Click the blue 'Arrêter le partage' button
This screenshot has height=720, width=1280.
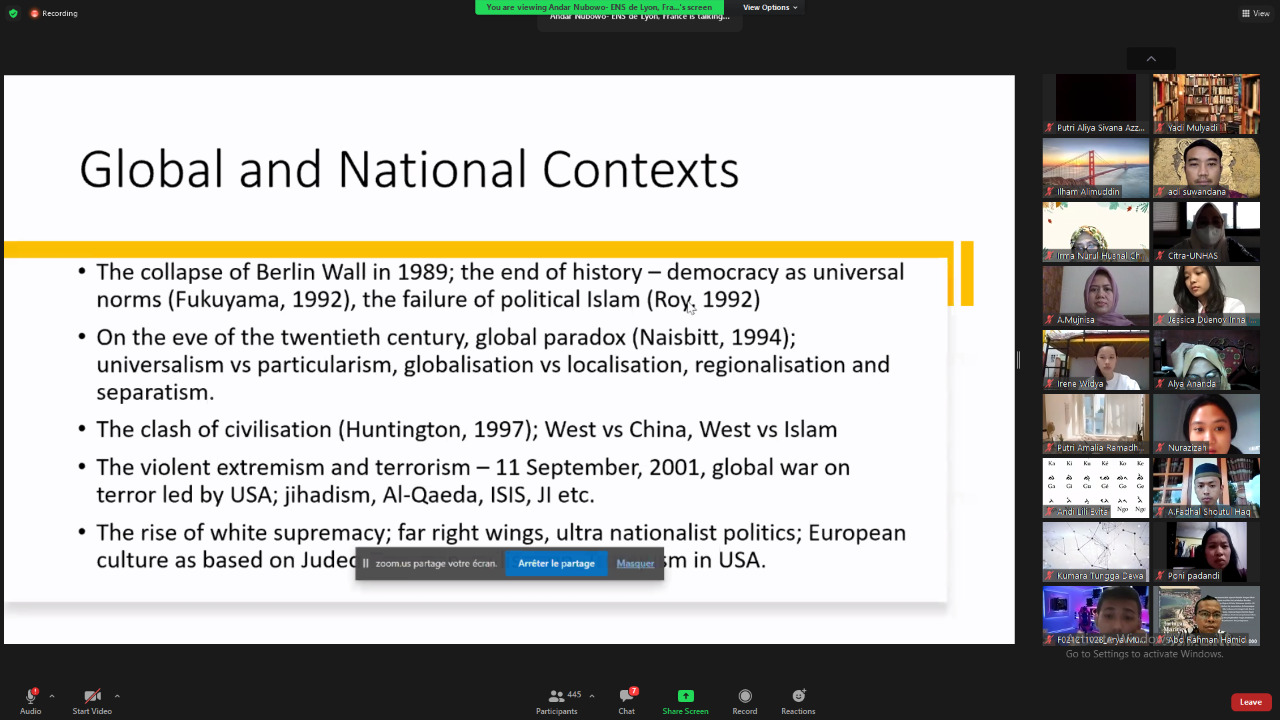pyautogui.click(x=556, y=563)
